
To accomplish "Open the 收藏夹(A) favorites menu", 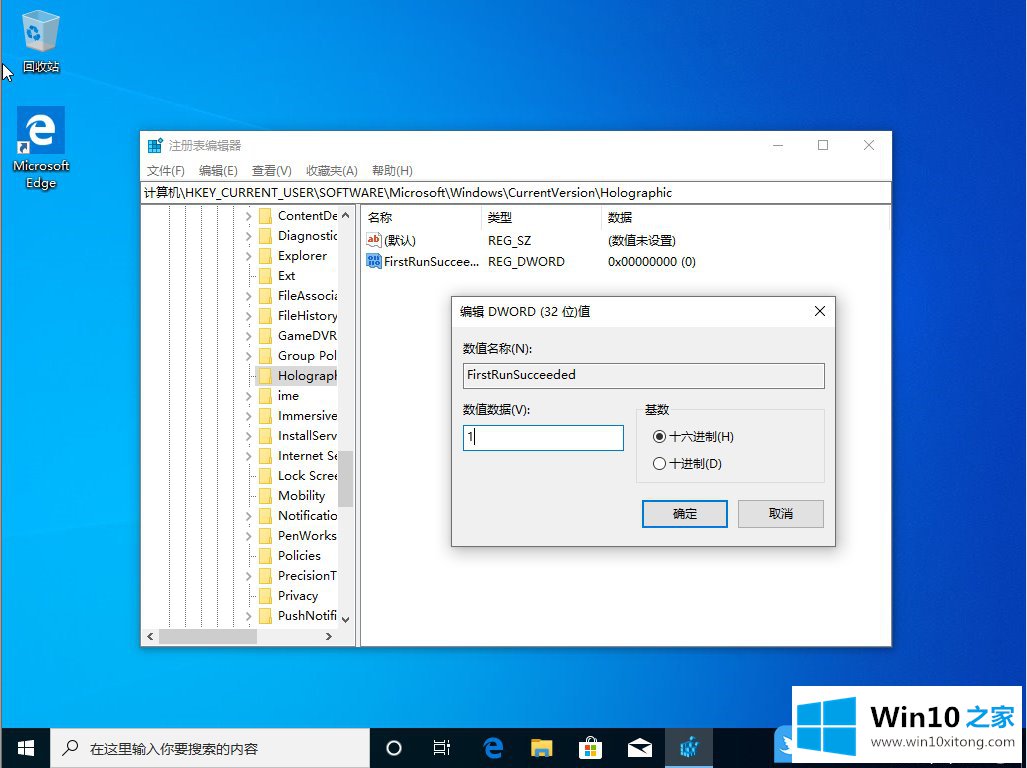I will 331,171.
